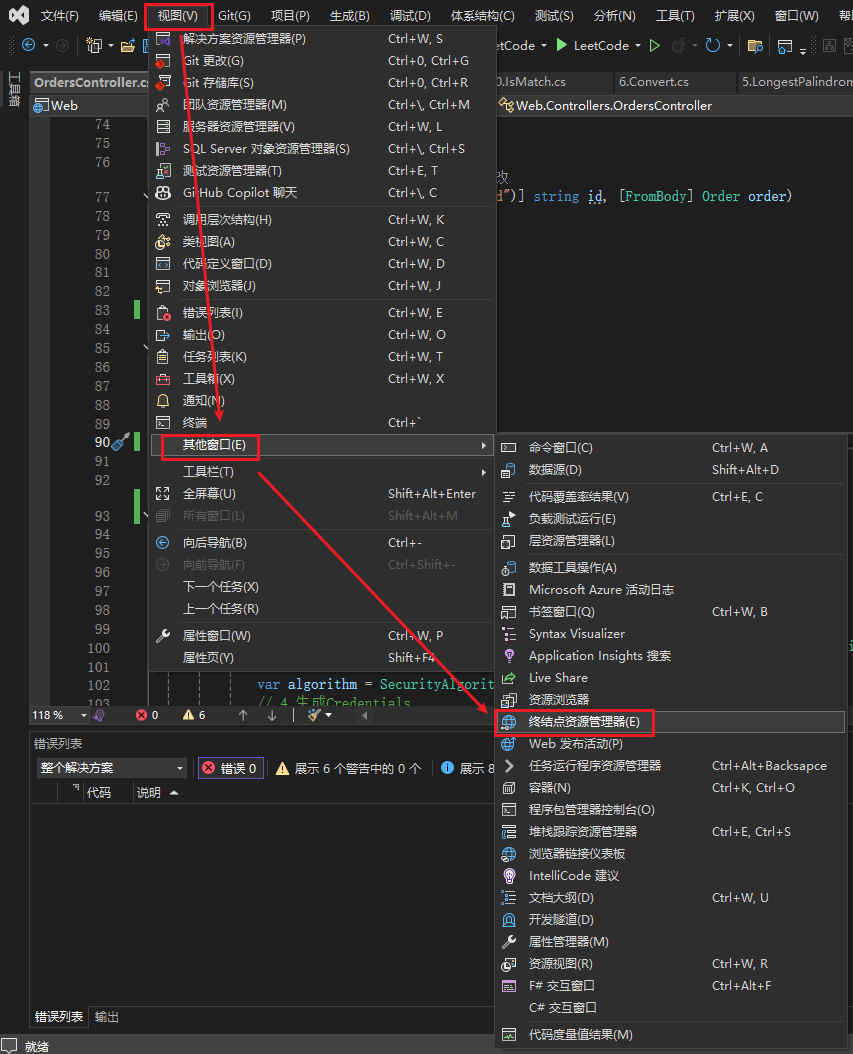853x1054 pixels.
Task: Open the 调试(D) menu
Action: pyautogui.click(x=409, y=15)
